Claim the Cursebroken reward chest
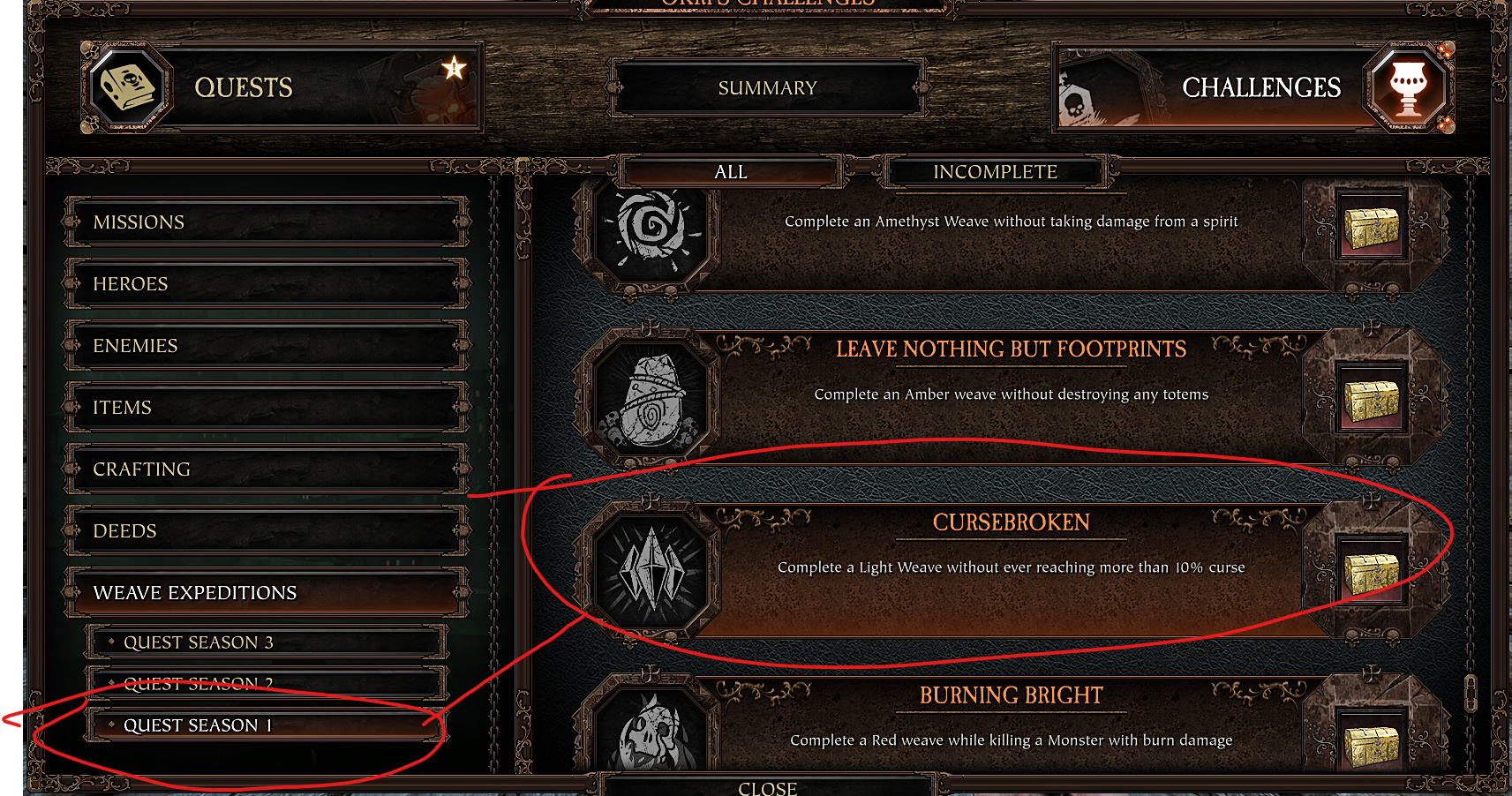The image size is (1512, 796). click(x=1371, y=572)
